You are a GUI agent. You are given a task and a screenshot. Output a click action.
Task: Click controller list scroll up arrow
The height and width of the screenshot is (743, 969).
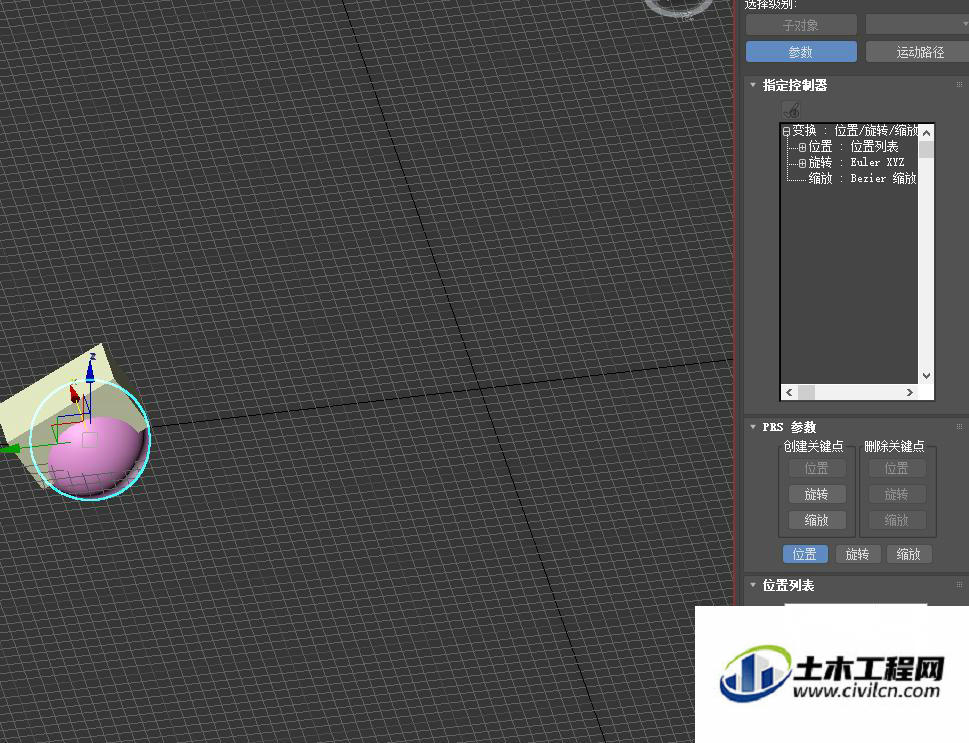click(x=926, y=132)
